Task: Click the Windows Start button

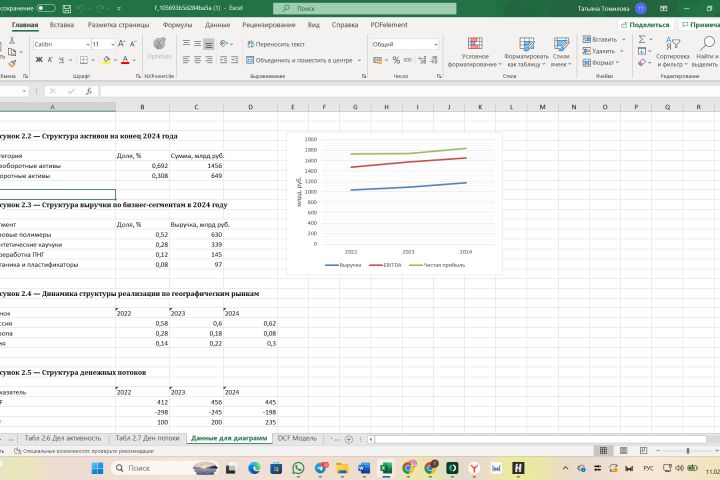Action: (97, 468)
